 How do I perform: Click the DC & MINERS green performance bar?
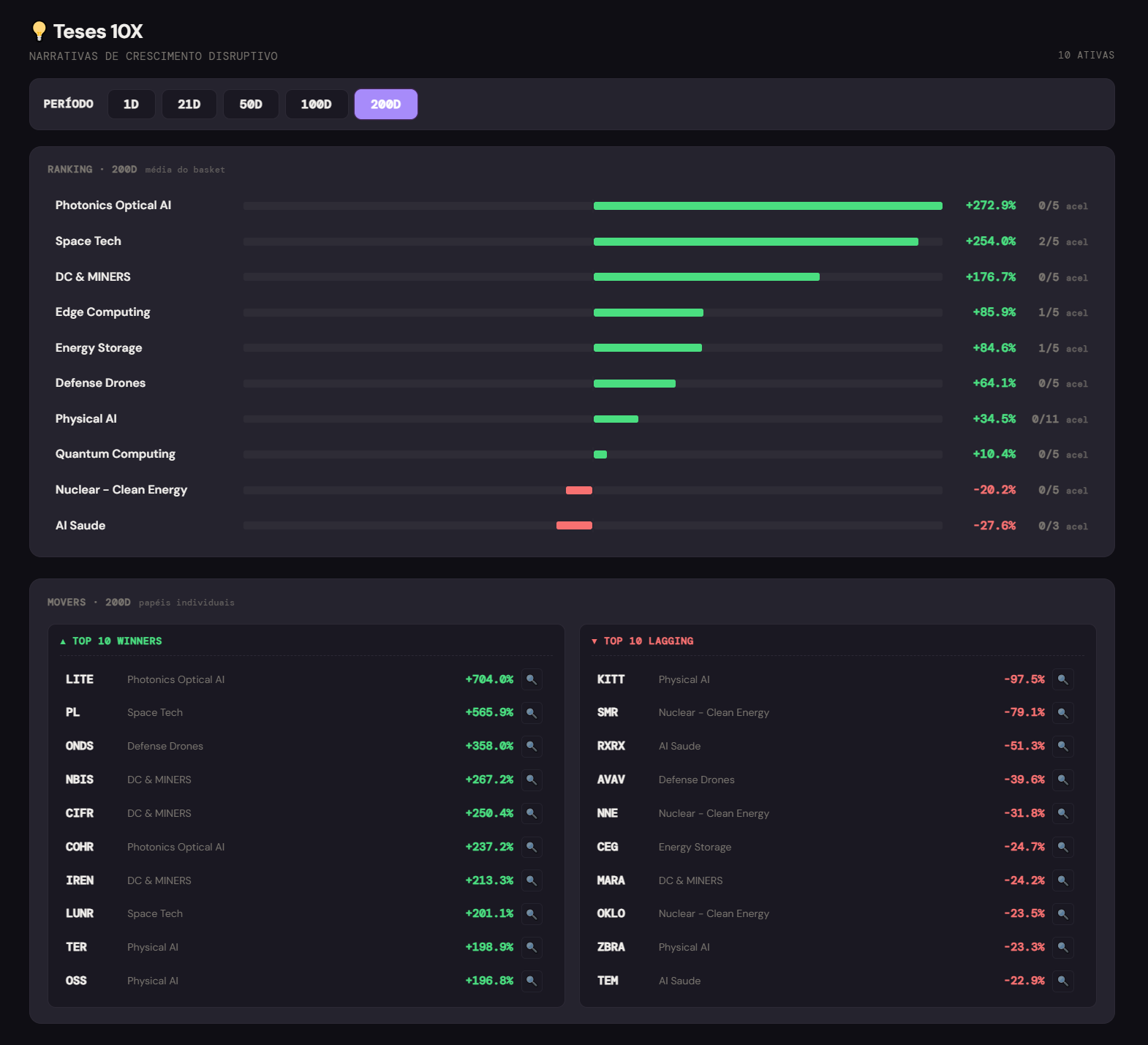706,277
